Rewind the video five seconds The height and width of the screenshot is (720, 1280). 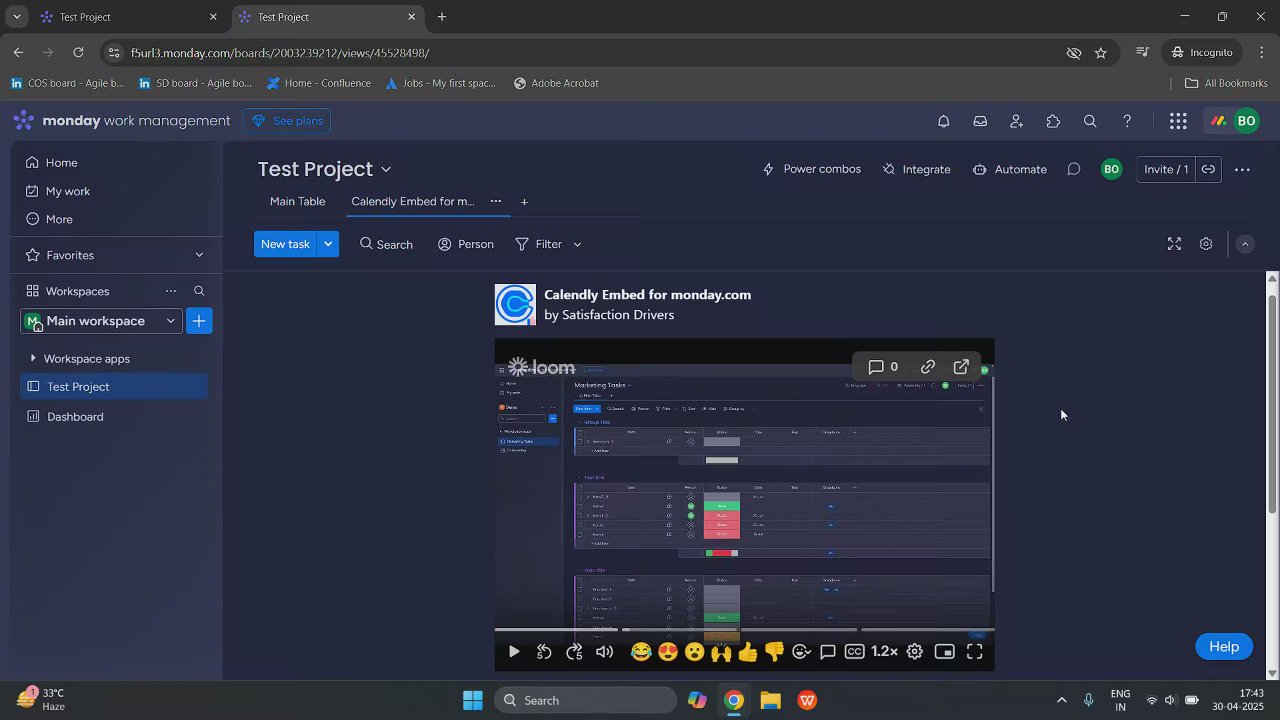tap(544, 652)
